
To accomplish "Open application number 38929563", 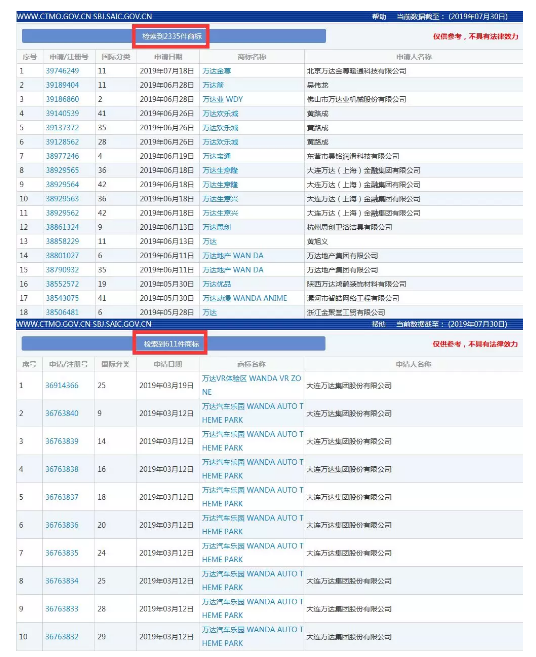I will coord(62,199).
